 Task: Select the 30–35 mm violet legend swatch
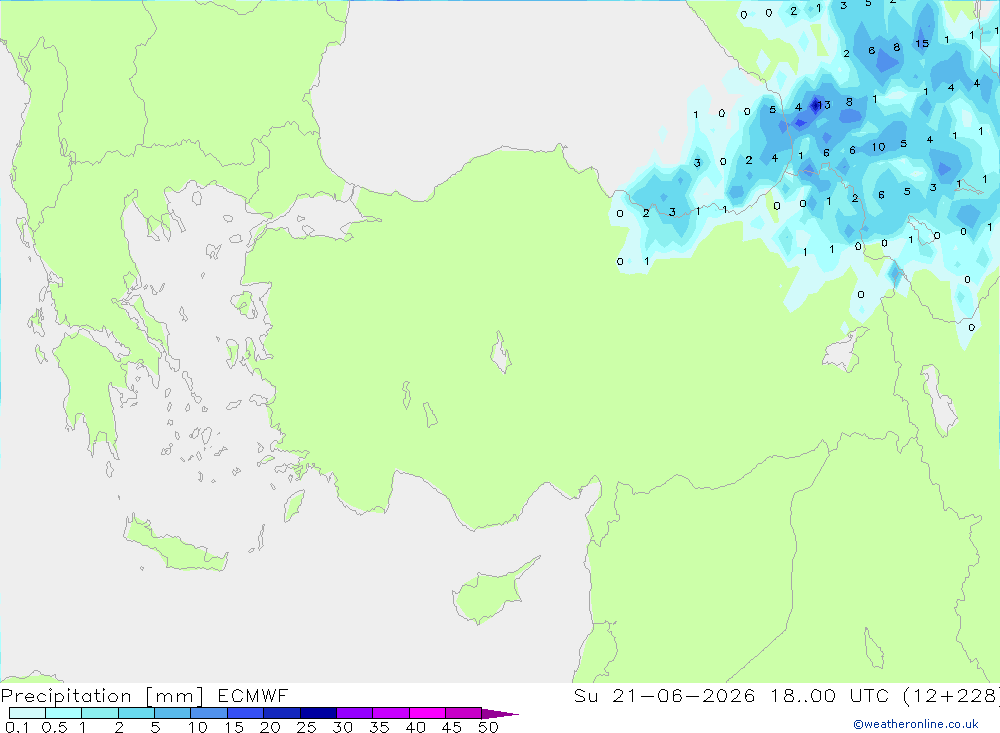[354, 713]
